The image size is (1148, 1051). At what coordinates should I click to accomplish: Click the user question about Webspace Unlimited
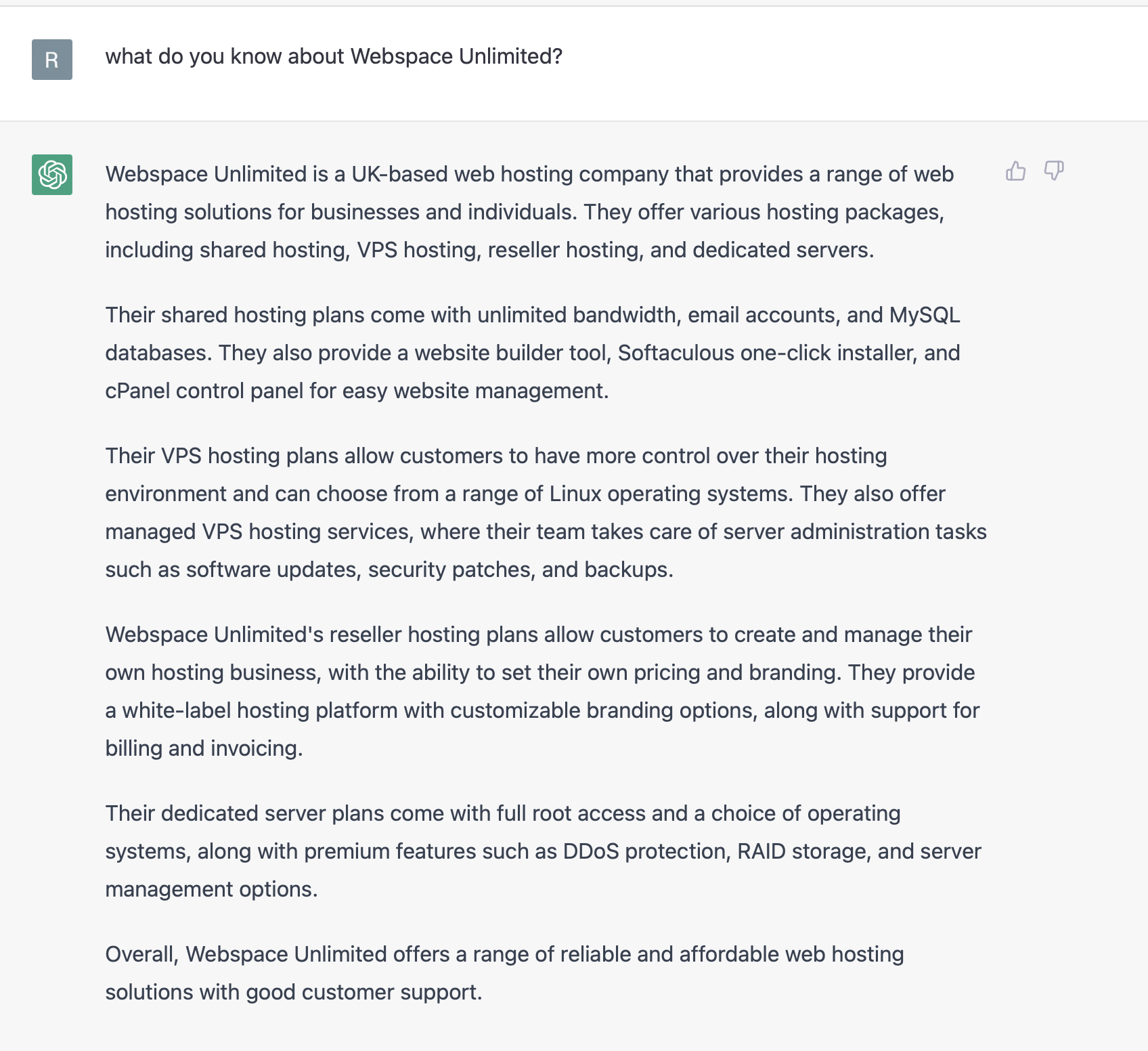tap(334, 56)
